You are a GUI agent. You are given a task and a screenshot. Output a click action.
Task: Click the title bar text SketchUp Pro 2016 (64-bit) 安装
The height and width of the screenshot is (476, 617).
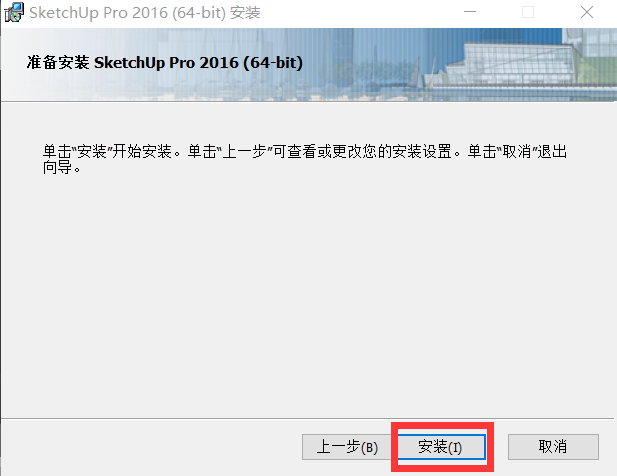coord(145,13)
